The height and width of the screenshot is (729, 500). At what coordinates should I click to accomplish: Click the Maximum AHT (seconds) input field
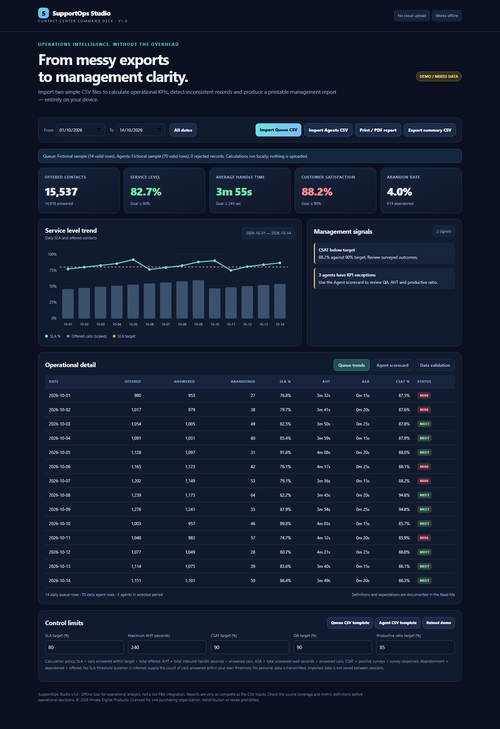(x=167, y=647)
